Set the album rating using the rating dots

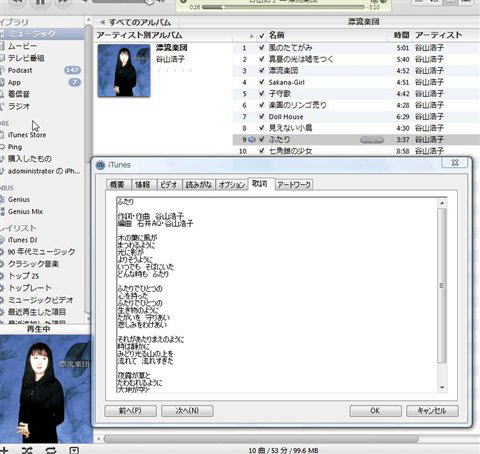[174, 70]
